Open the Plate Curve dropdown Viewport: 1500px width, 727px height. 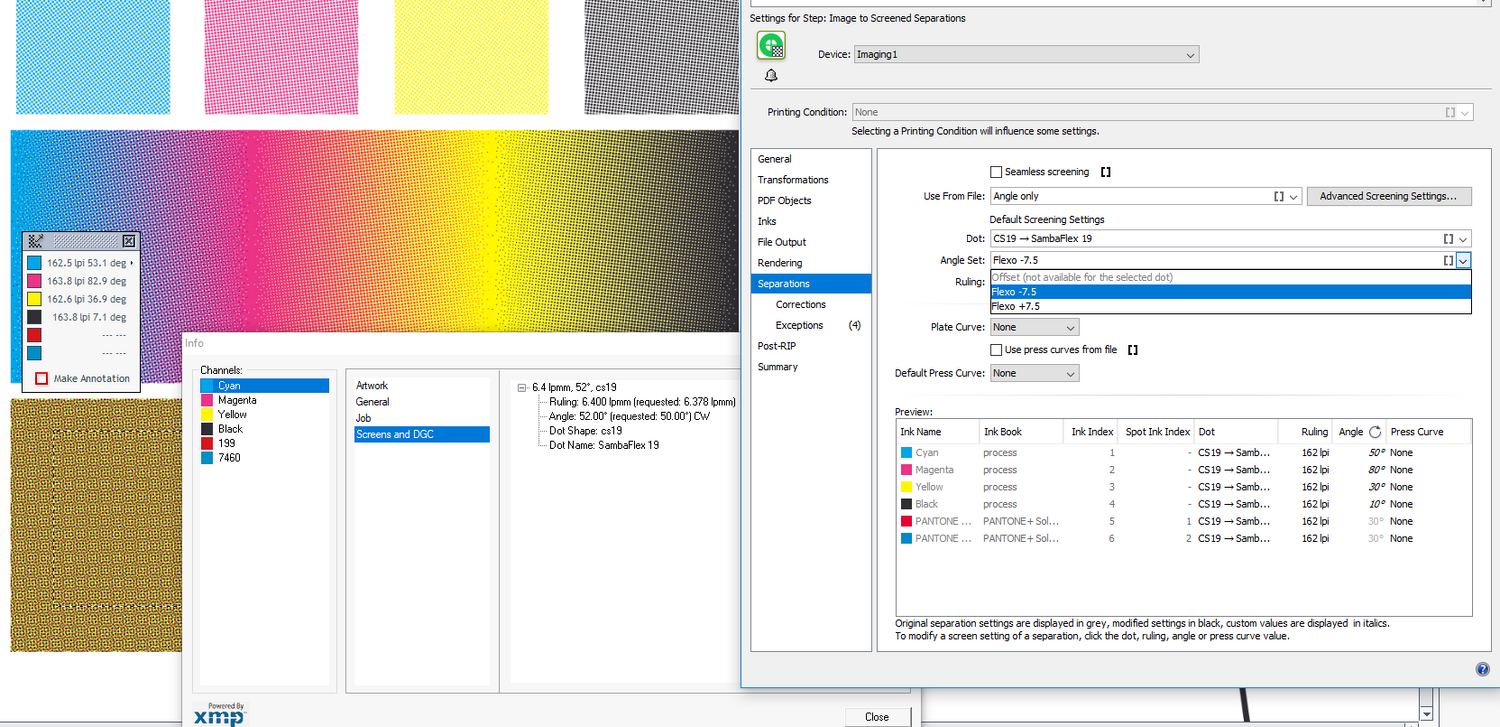pyautogui.click(x=1034, y=327)
